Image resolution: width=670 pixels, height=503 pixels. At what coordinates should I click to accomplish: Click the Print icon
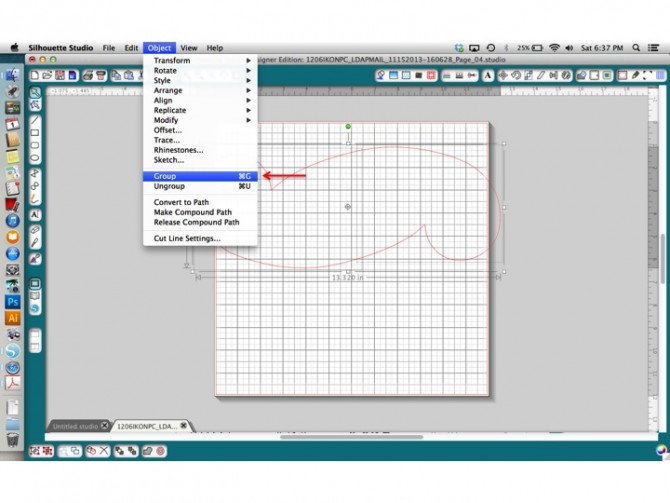(88, 76)
